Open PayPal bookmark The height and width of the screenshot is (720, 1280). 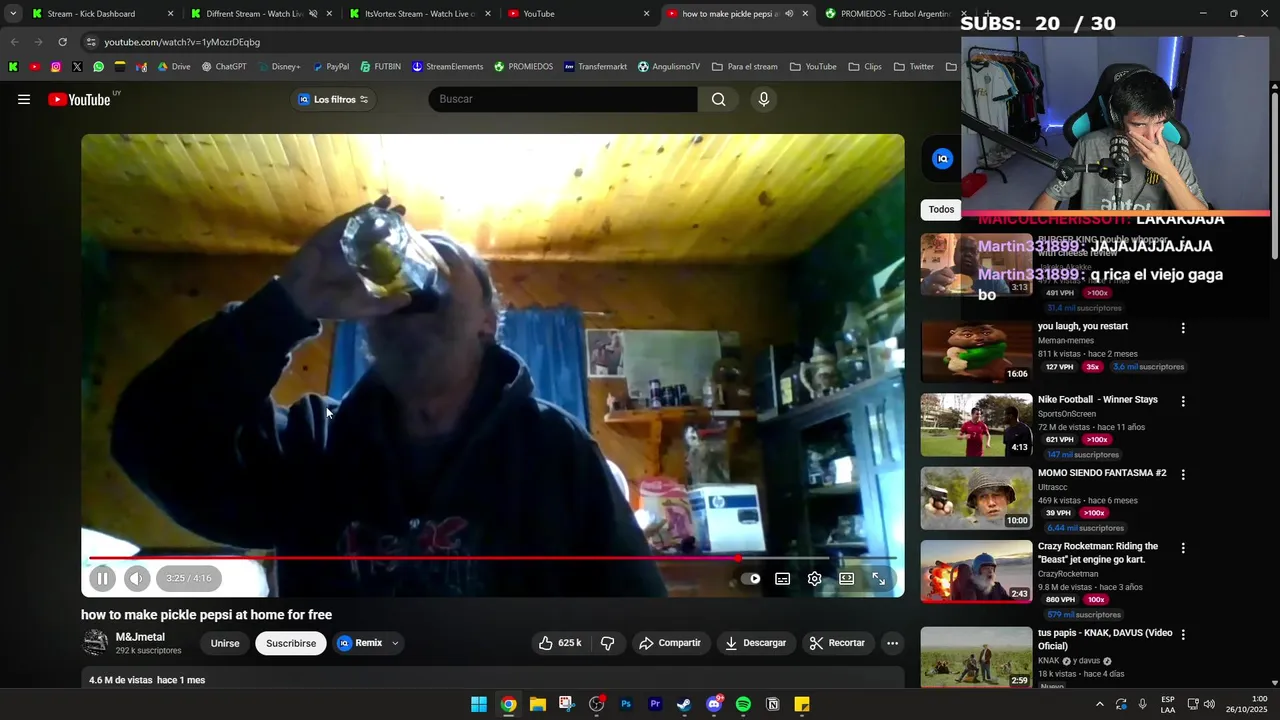pos(330,67)
